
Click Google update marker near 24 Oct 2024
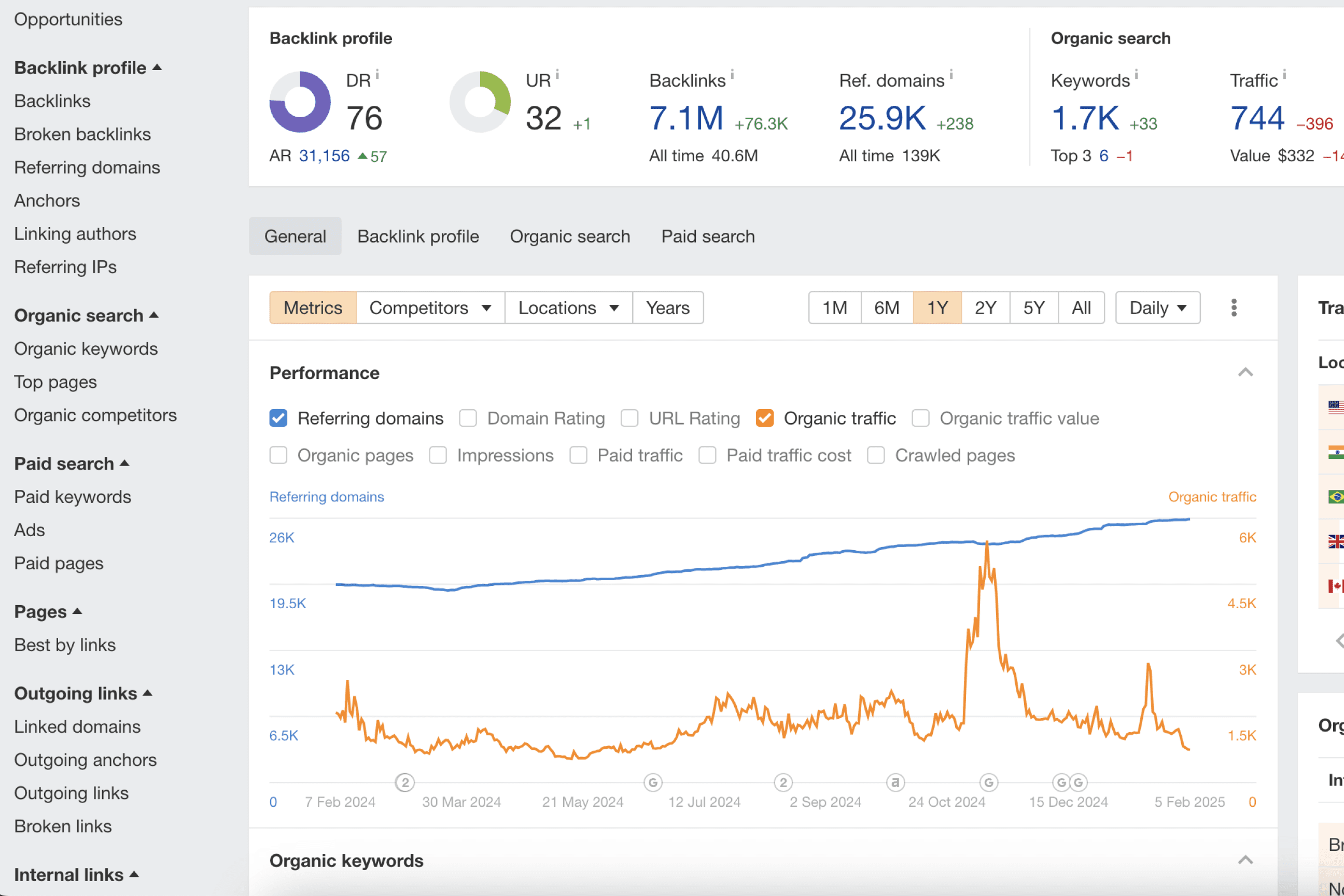989,782
